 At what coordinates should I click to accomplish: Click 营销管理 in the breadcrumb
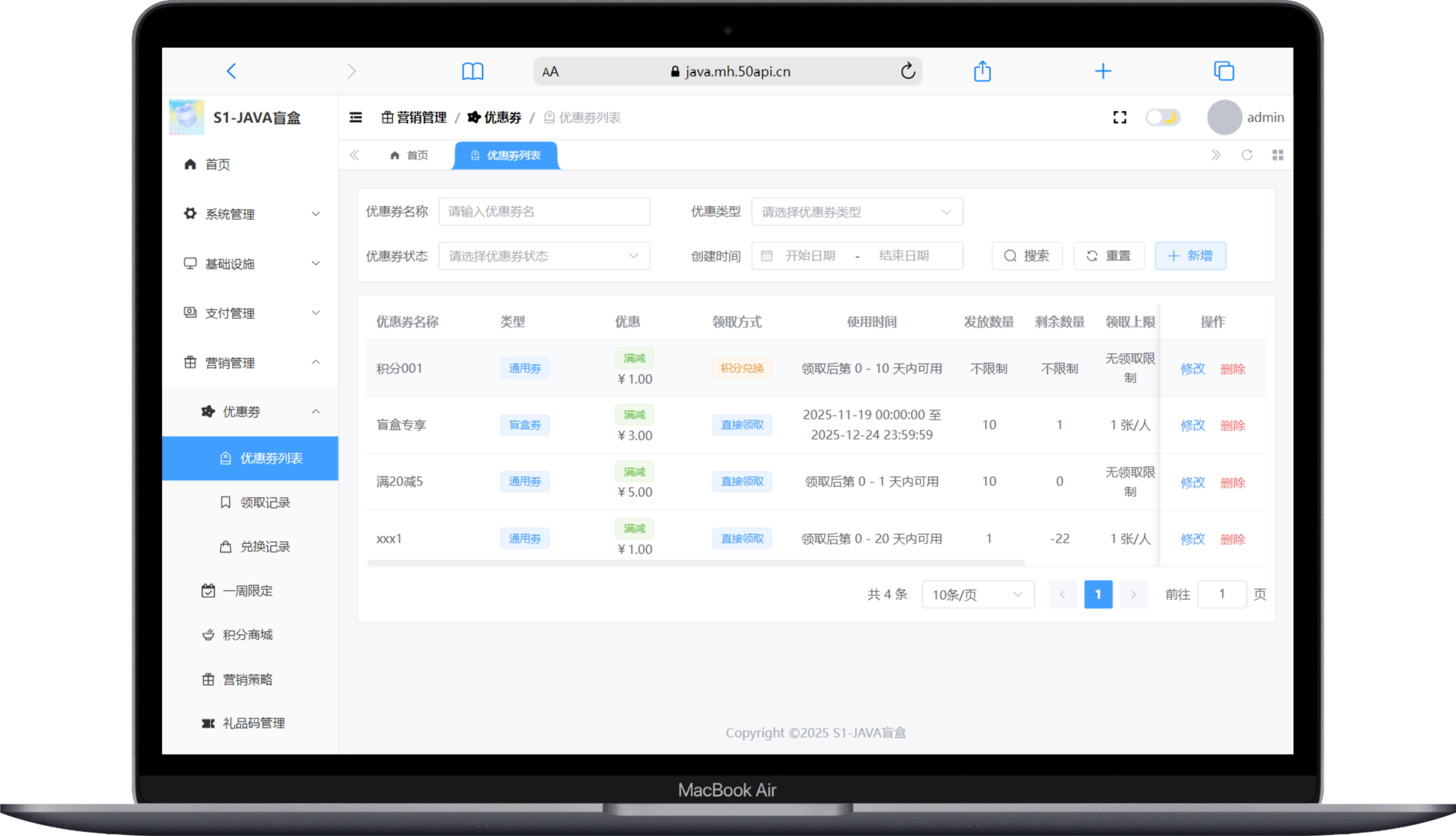click(421, 117)
